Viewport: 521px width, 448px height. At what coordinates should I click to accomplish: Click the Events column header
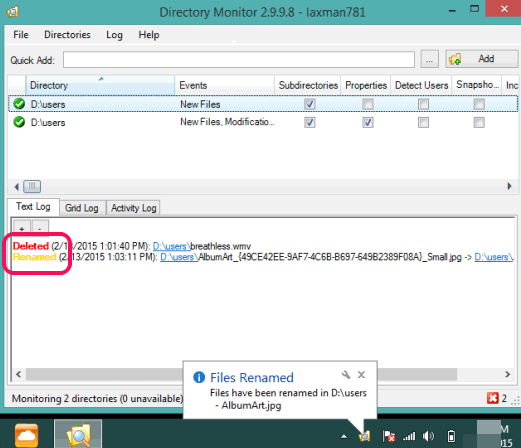224,85
